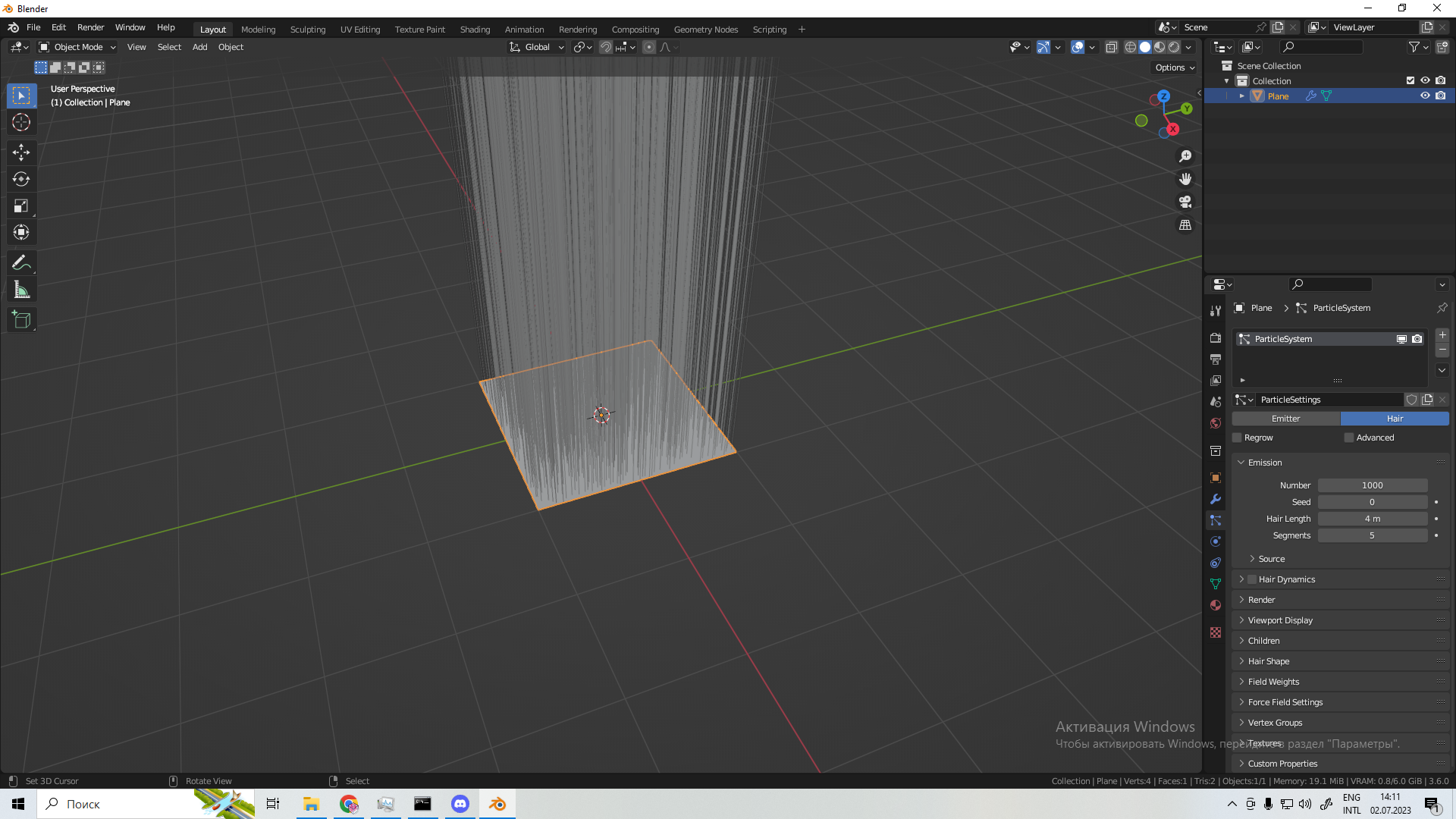Toggle ParticleSystem viewport display icon

1401,339
